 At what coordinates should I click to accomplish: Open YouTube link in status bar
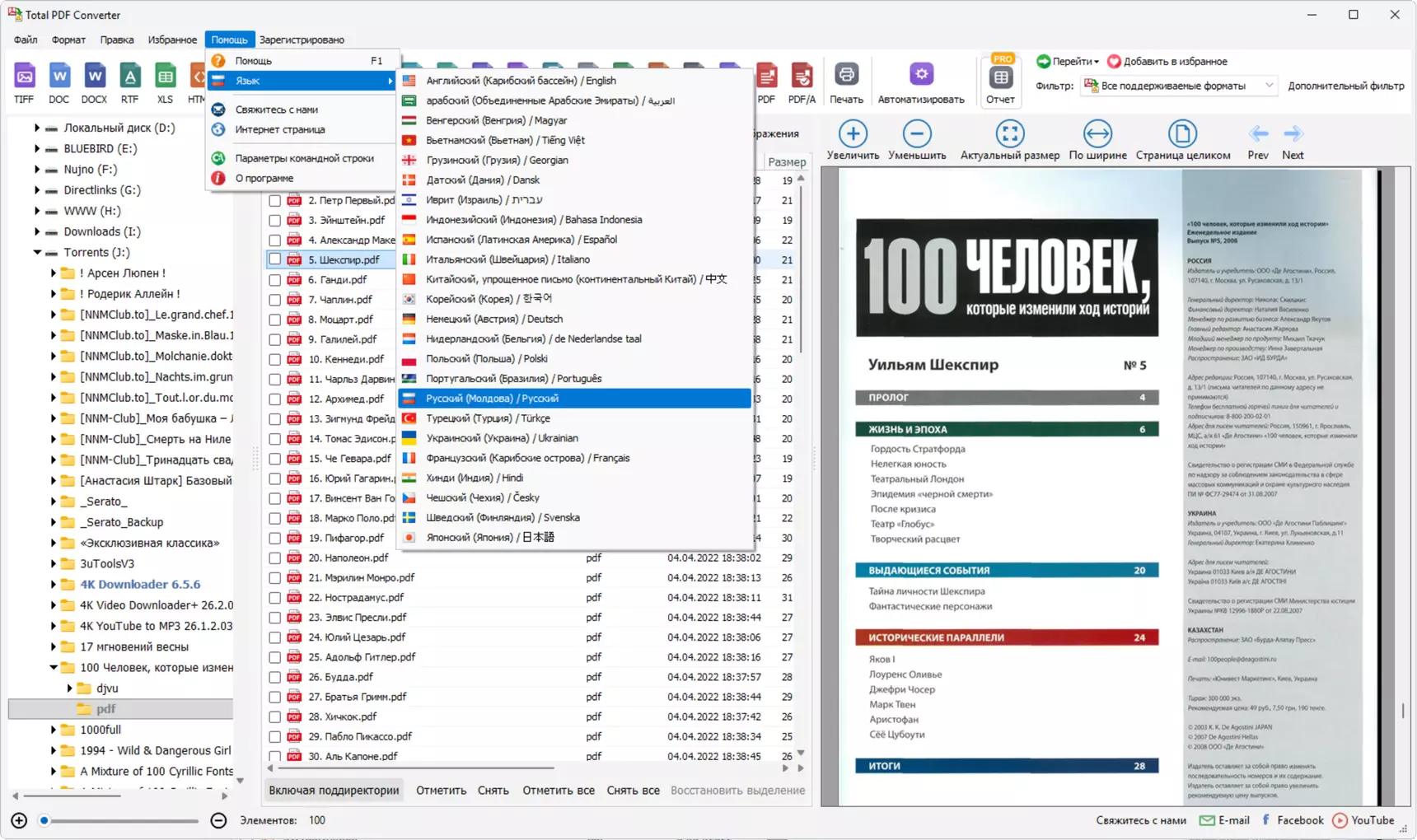pos(1363,820)
